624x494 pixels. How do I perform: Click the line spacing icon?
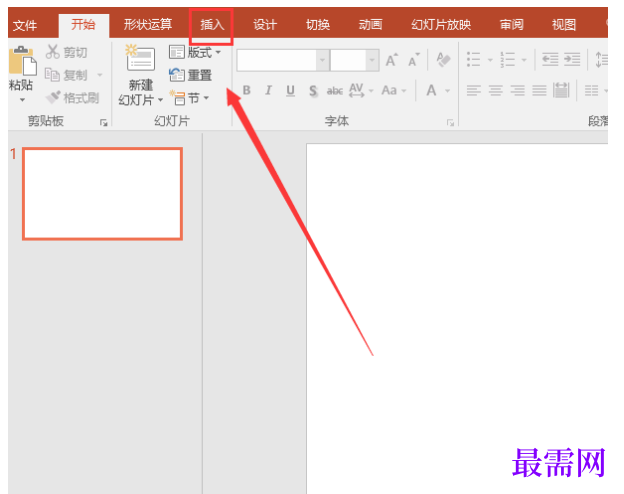(x=601, y=60)
